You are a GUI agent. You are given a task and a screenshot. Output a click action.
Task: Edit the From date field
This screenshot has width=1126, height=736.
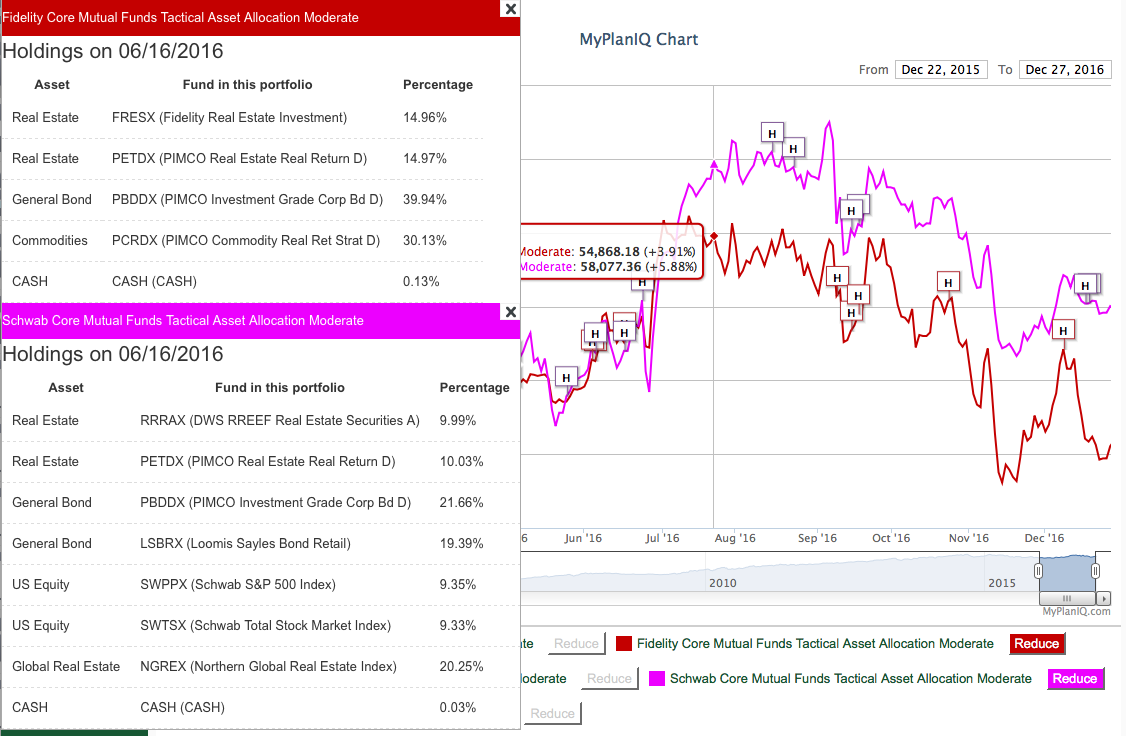[941, 70]
